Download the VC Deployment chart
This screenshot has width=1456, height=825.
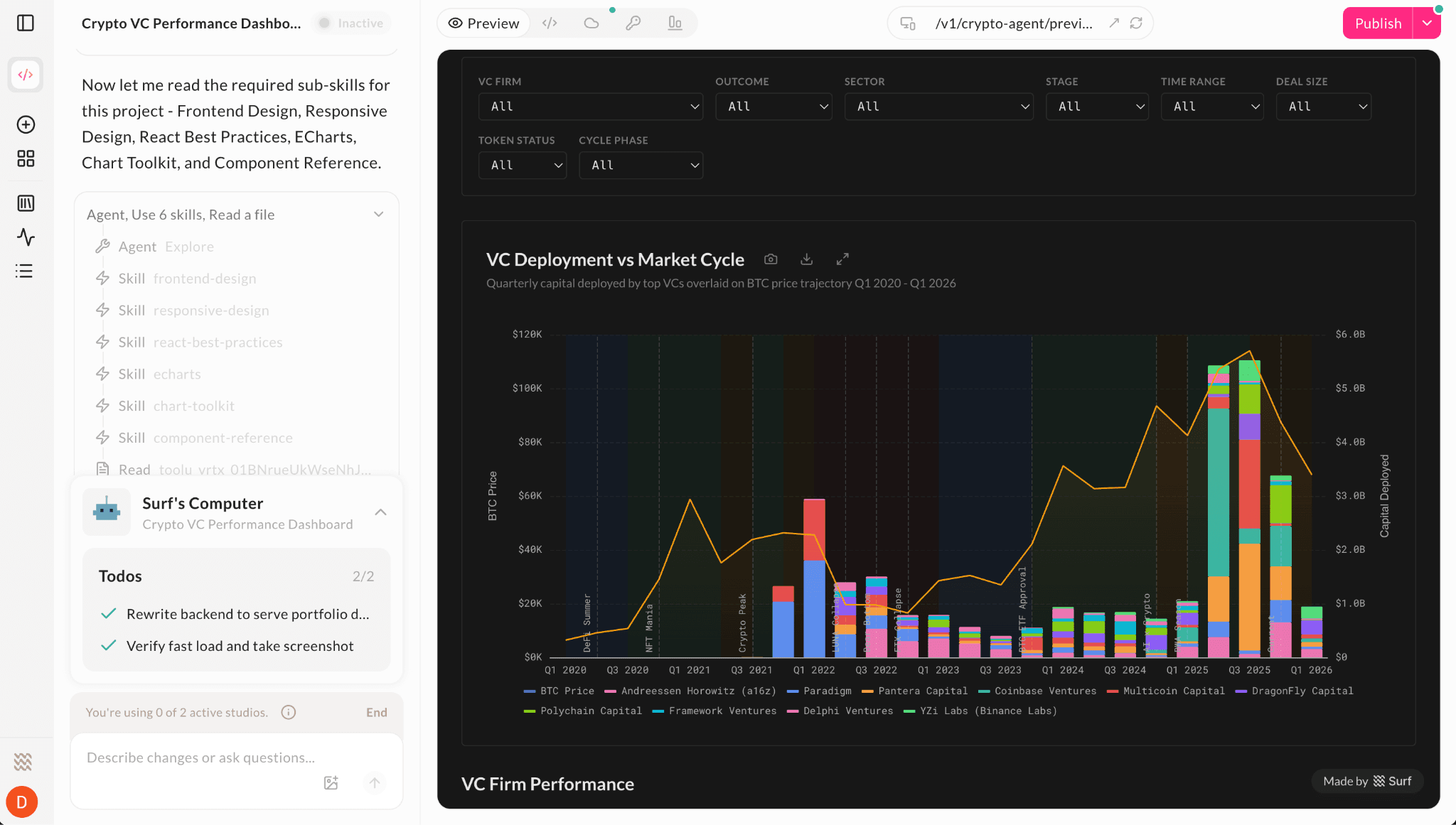click(x=806, y=259)
